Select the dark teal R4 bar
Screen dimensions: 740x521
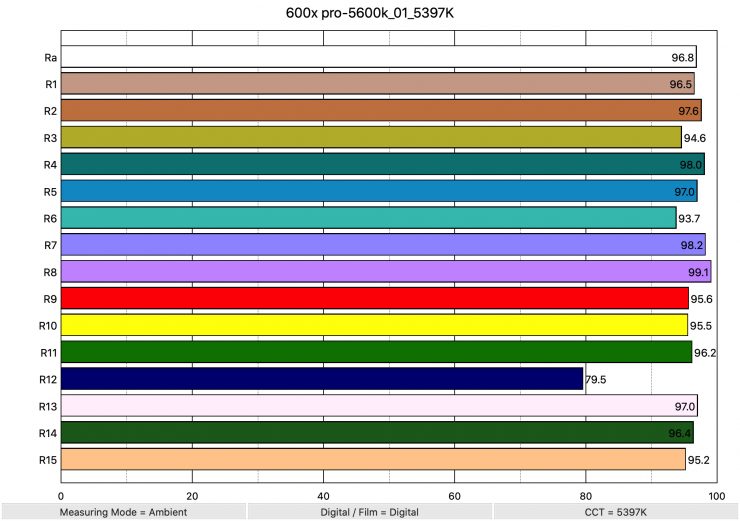382,164
